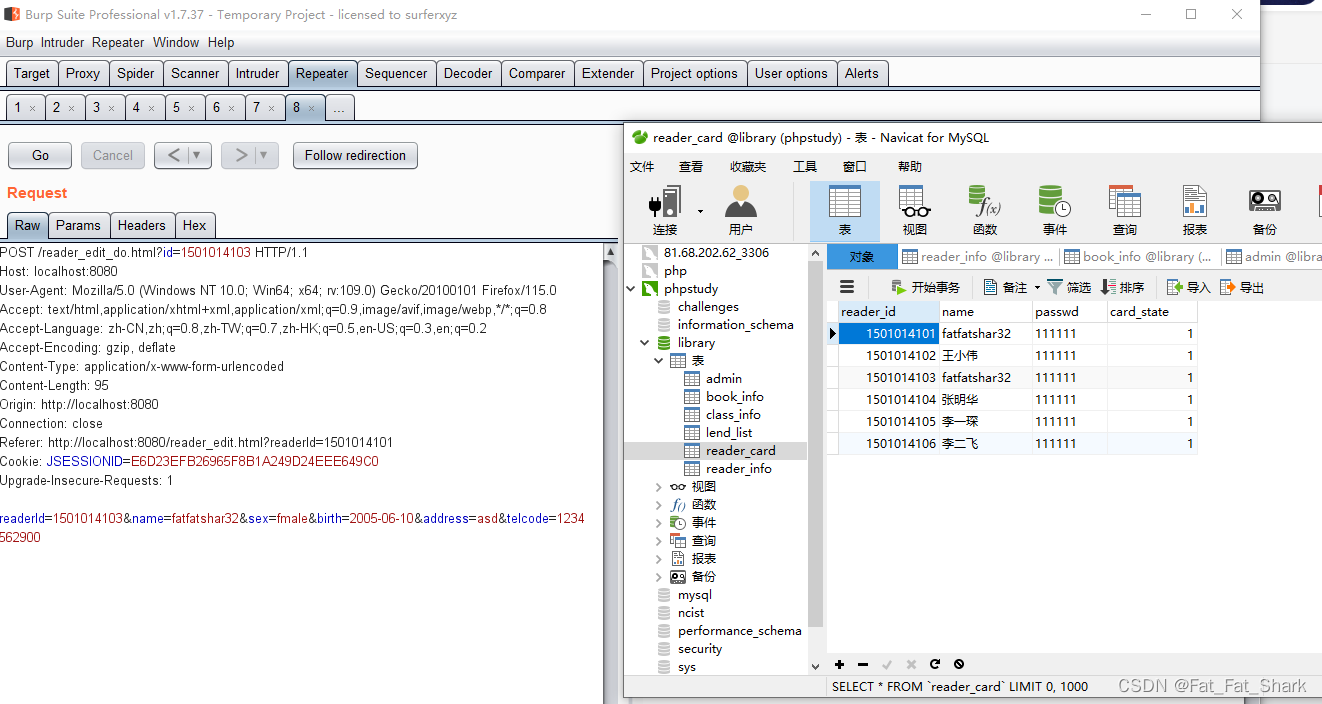The height and width of the screenshot is (704, 1322).
Task: Collapse the phpstudy connection node
Action: point(631,289)
